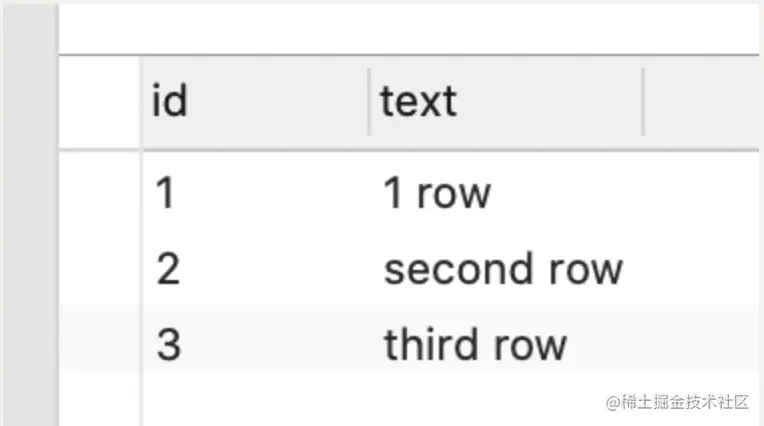Select row 2 via its left gutter

point(100,269)
